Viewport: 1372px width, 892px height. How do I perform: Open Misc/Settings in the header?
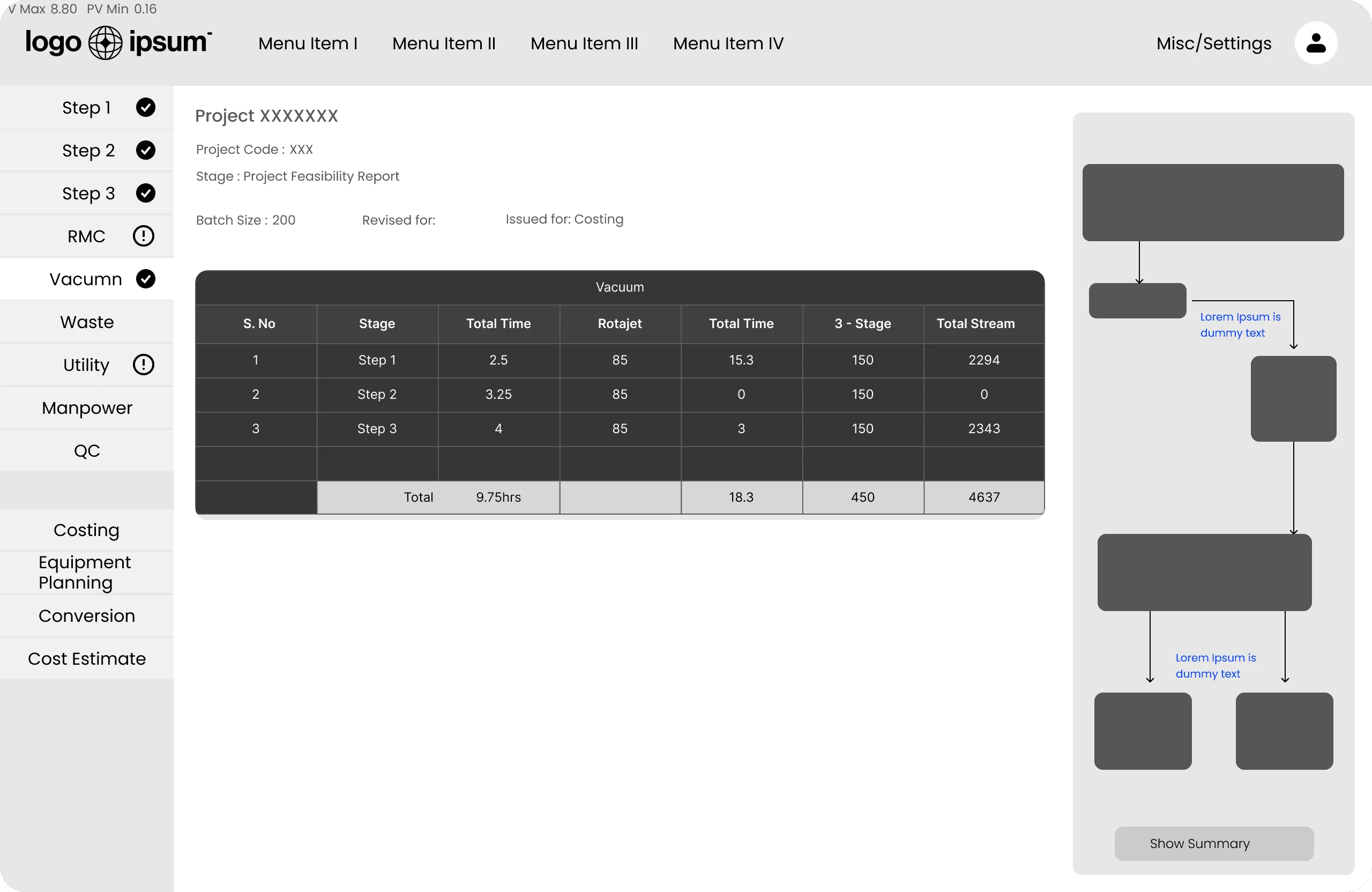(1213, 44)
